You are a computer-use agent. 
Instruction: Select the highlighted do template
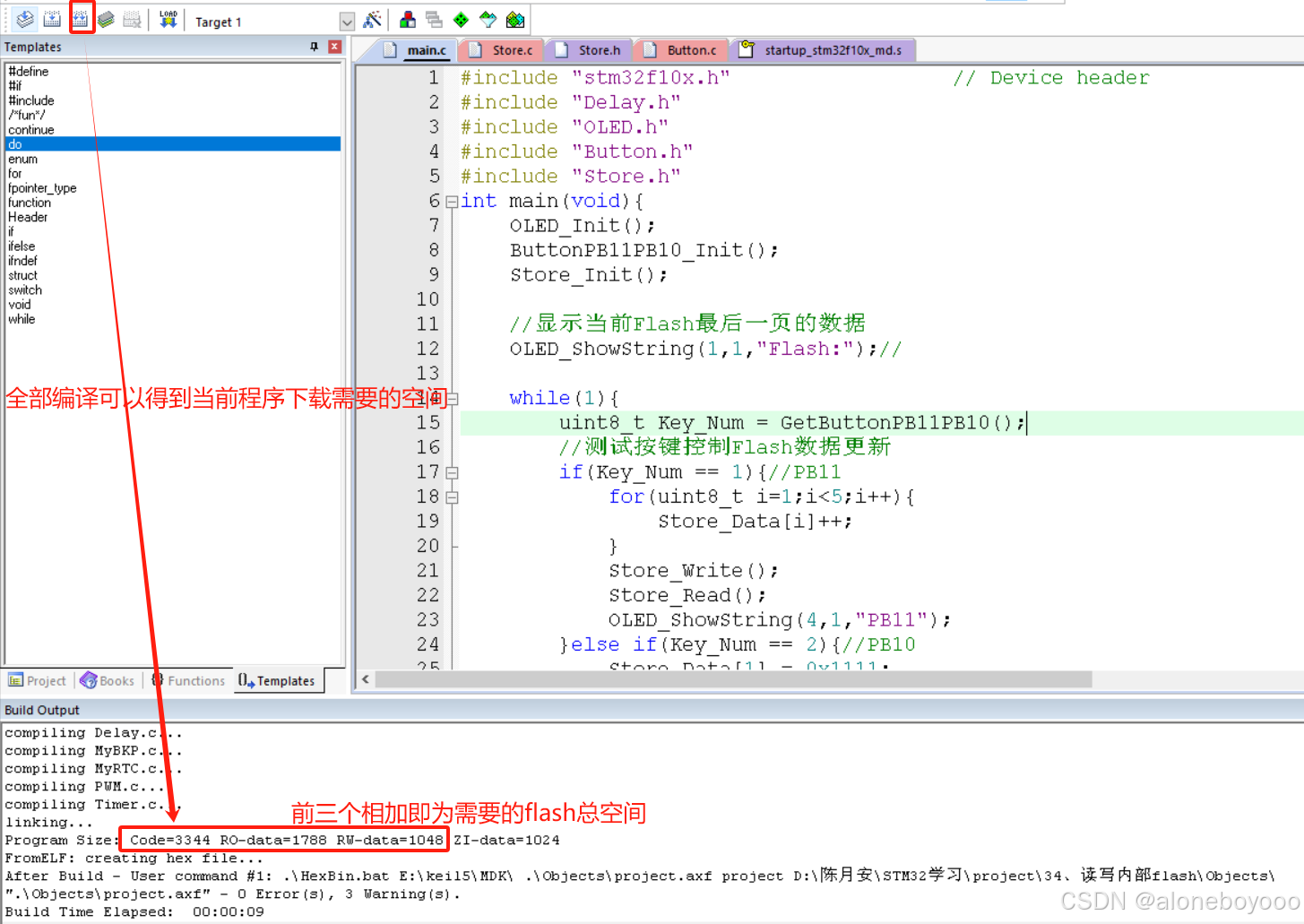pyautogui.click(x=173, y=144)
